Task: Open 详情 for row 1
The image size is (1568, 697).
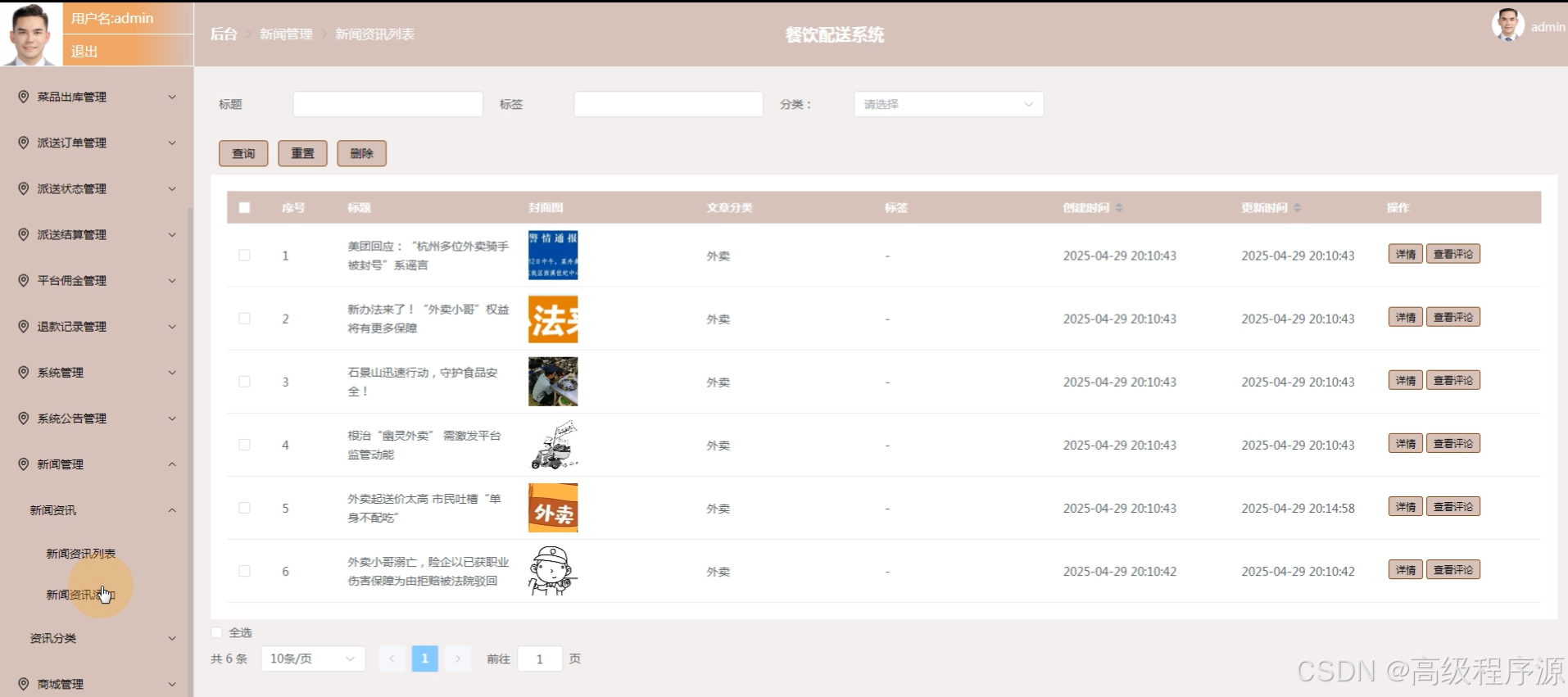Action: tap(1405, 254)
